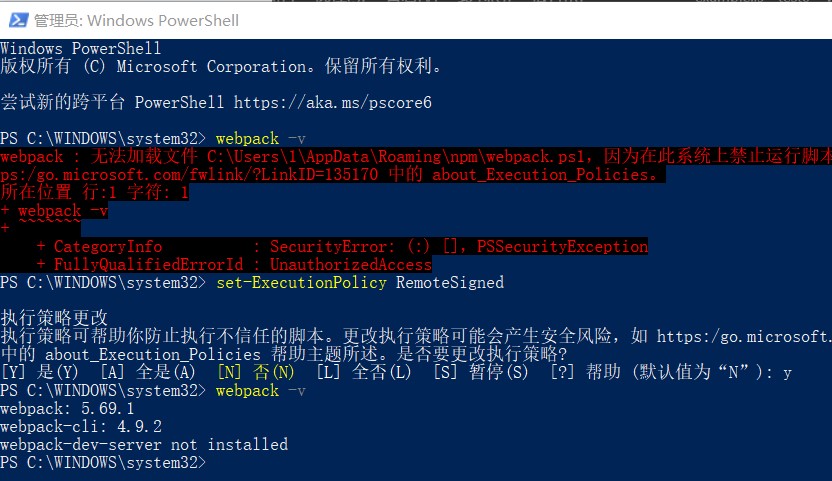Click the last empty PS prompt line
Viewport: 832px width, 481px height.
(x=103, y=462)
